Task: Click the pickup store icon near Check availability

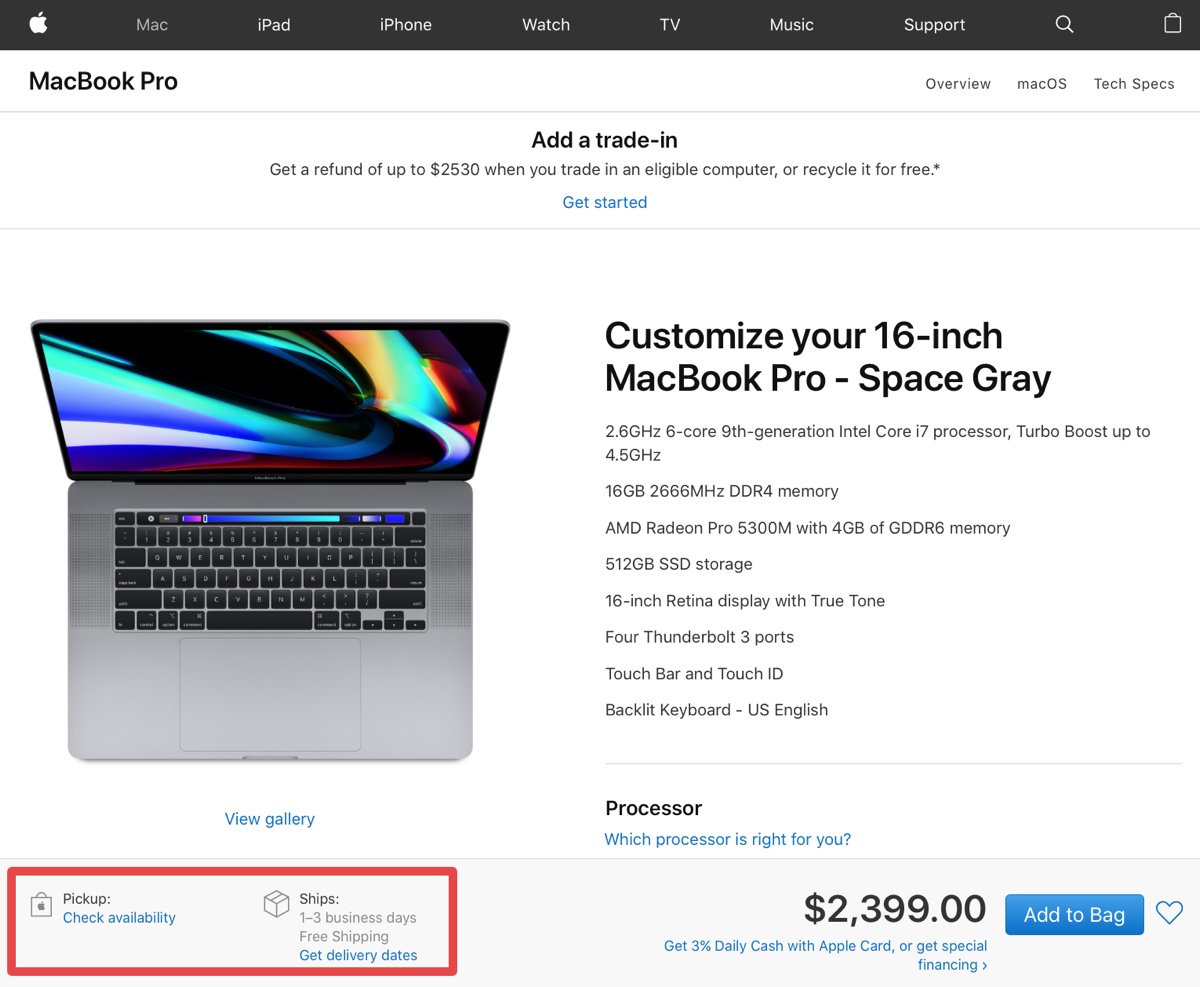Action: click(x=41, y=903)
